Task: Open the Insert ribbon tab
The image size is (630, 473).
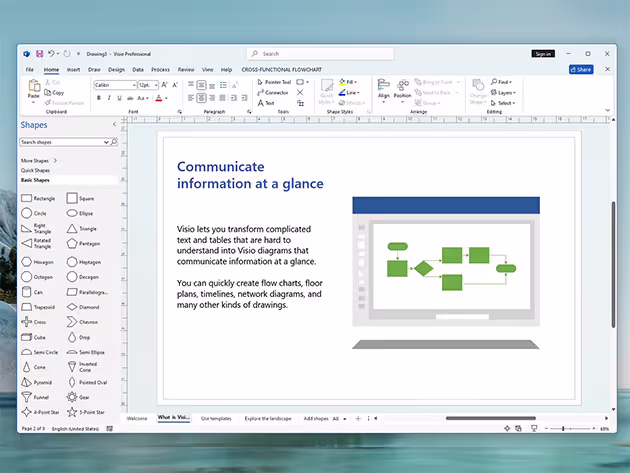Action: 73,69
